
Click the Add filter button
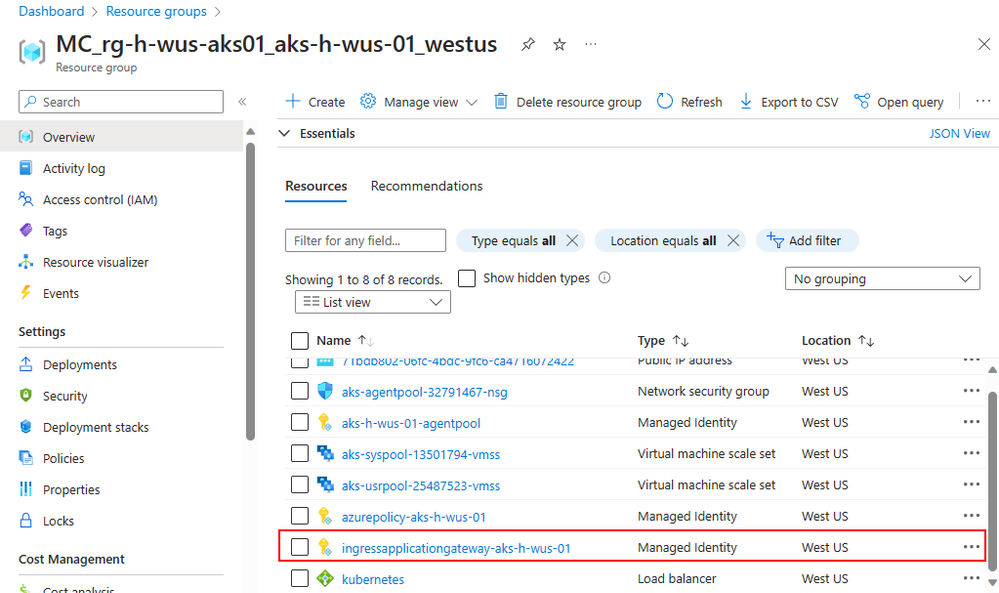pyautogui.click(x=807, y=241)
